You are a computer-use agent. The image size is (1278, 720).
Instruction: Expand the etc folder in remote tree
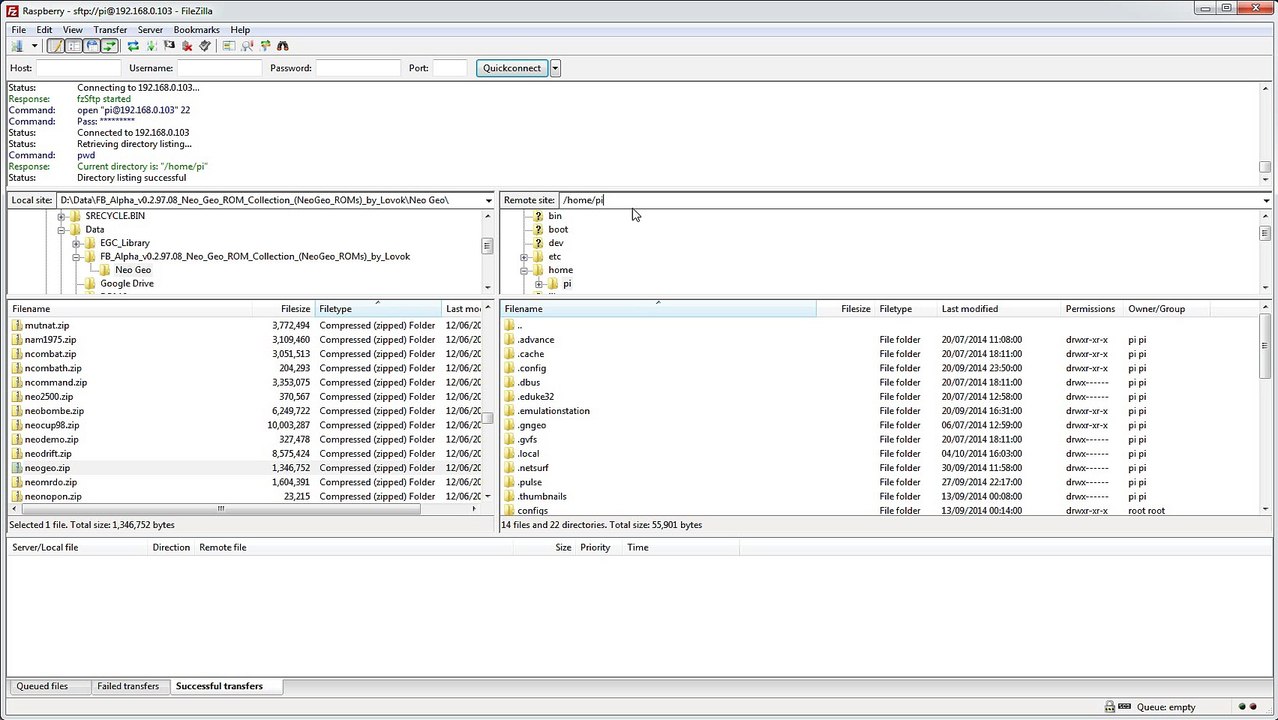click(x=524, y=257)
